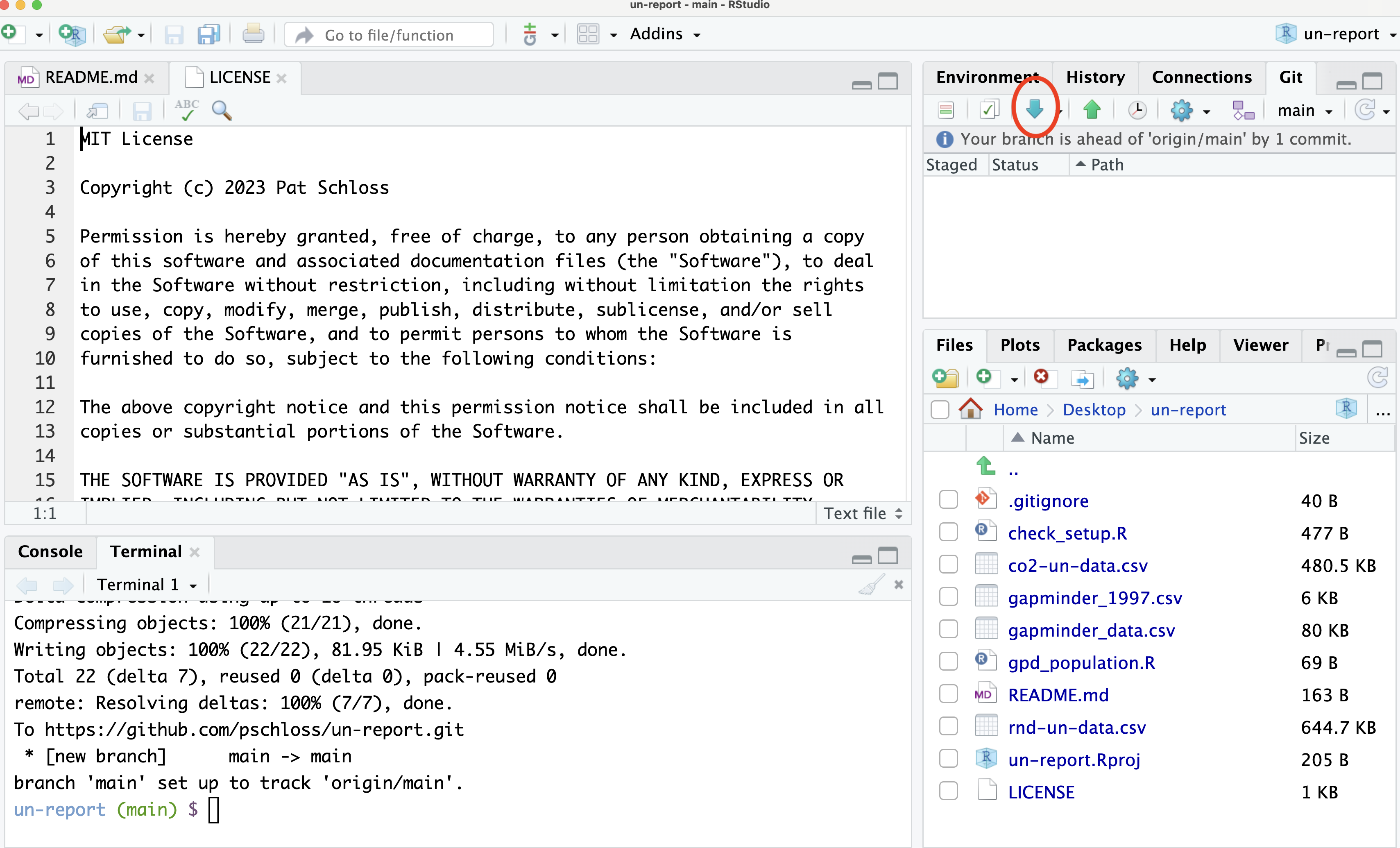Go to Desktop in the path breadcrumb
The image size is (1400, 848).
tap(1094, 410)
